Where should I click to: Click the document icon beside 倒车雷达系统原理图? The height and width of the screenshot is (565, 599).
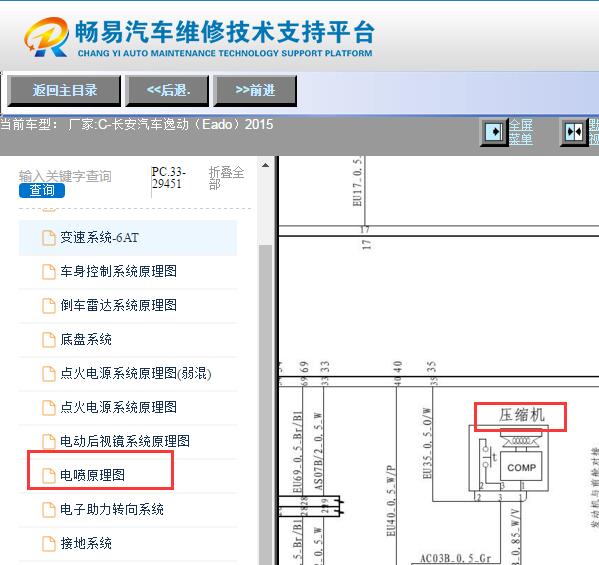click(x=49, y=306)
